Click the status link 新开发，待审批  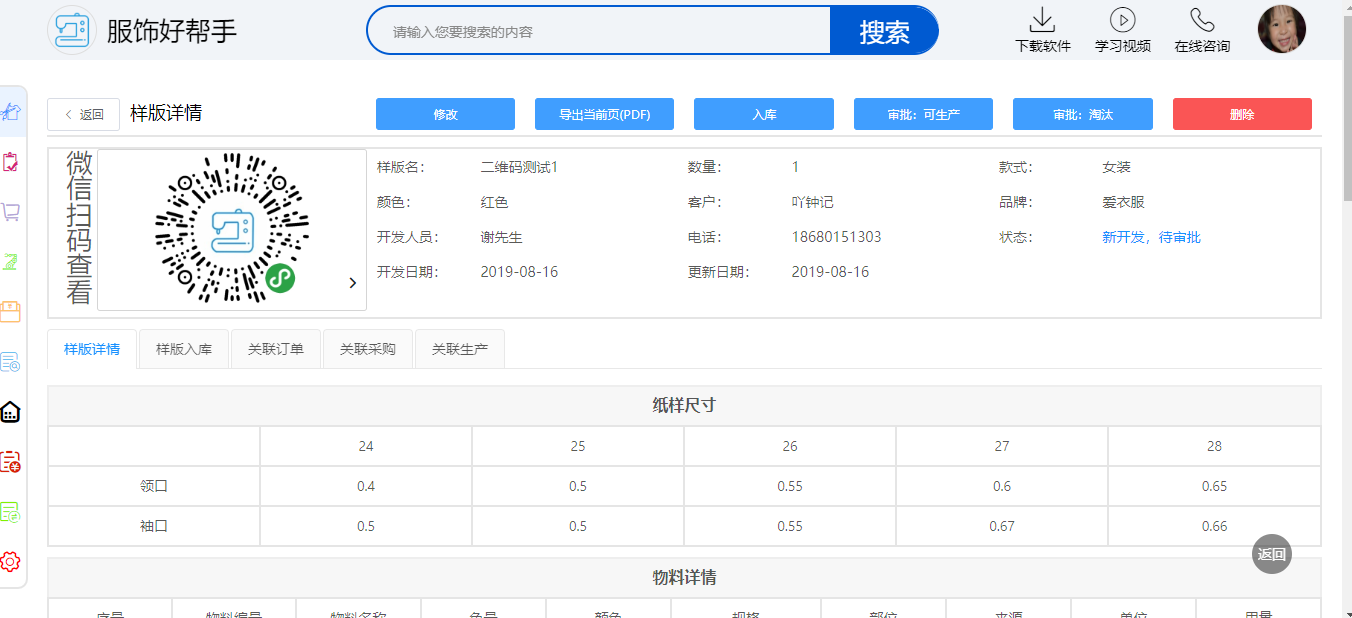point(1151,237)
